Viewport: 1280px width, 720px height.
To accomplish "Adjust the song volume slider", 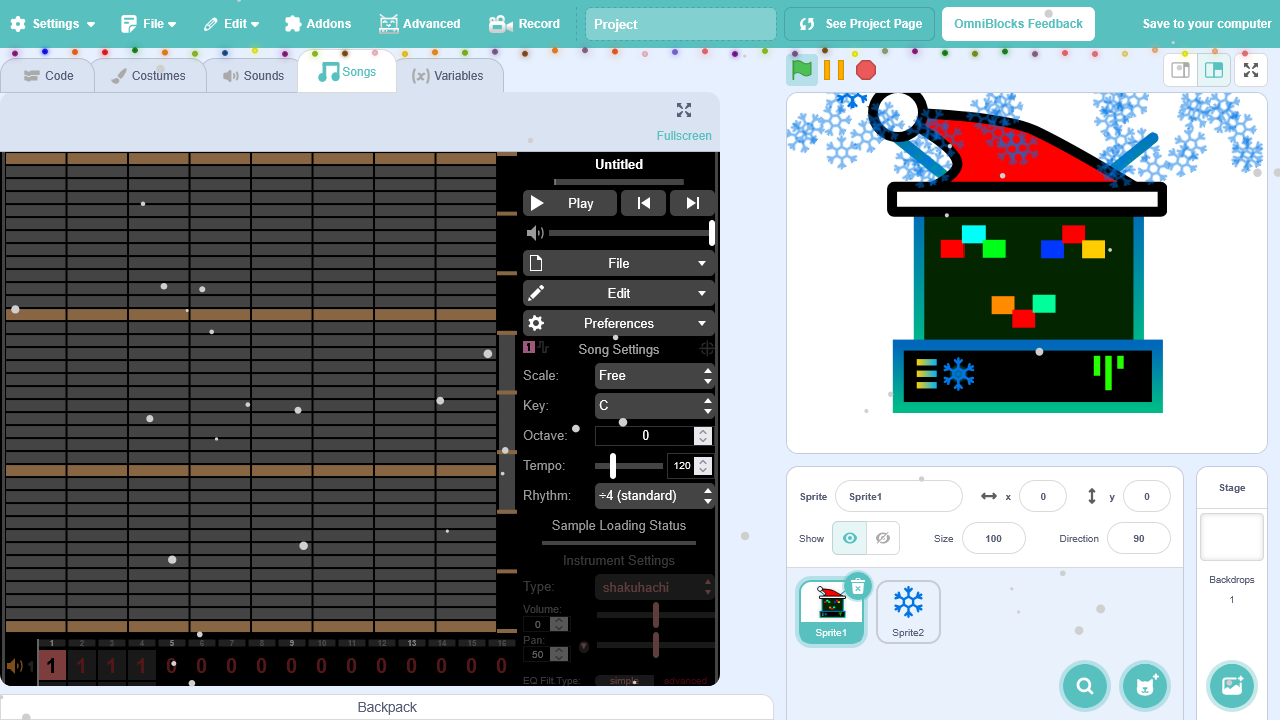I will (631, 233).
